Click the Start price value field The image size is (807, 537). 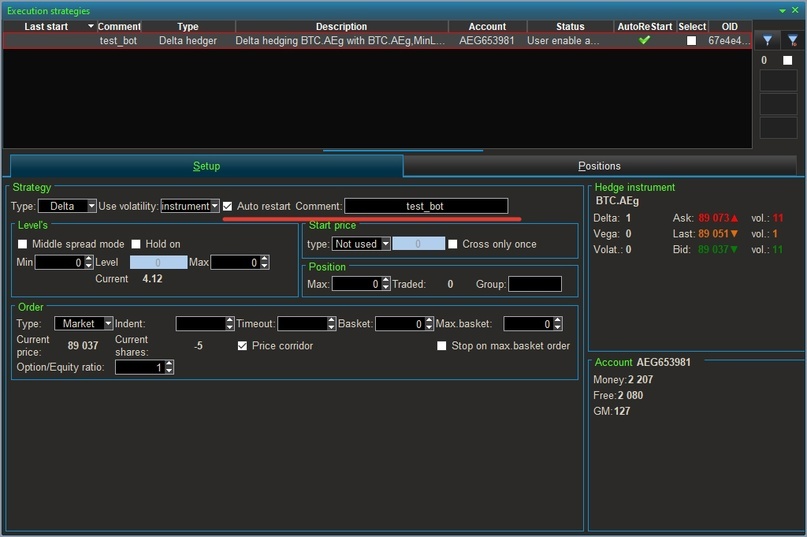[x=418, y=244]
